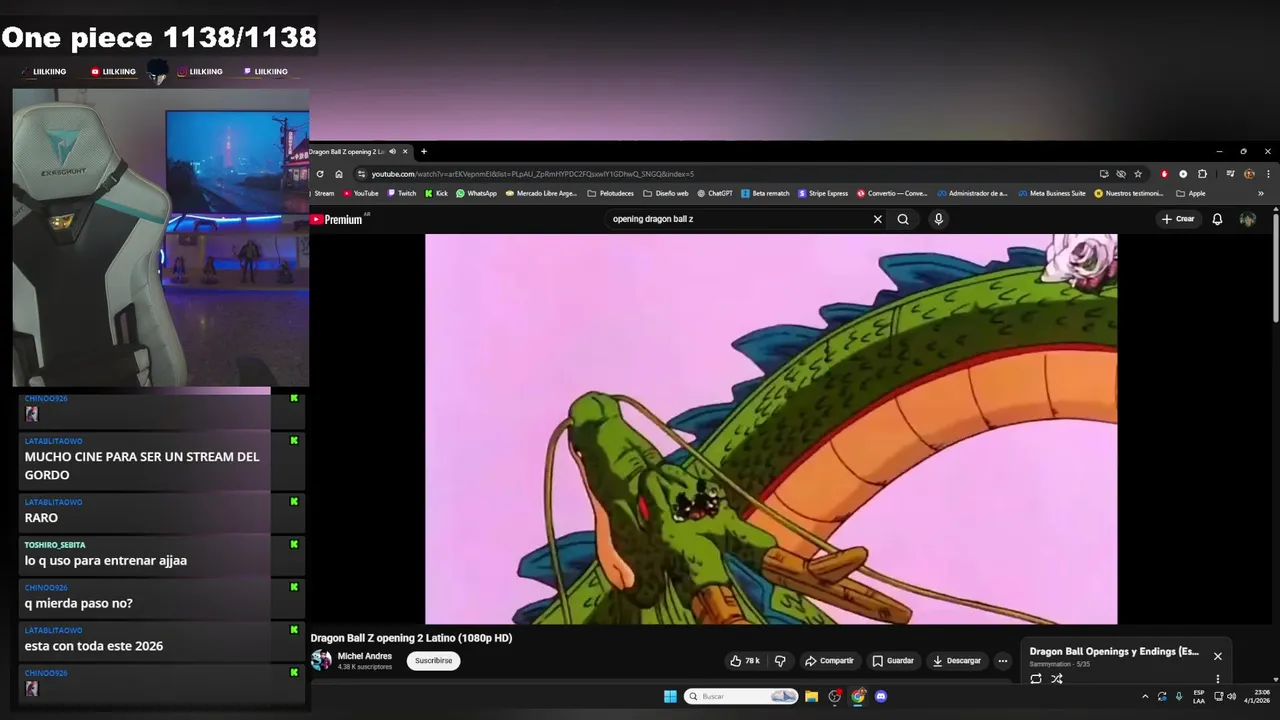Open Dragon Ball Openings y Endings playlist title
1280x720 pixels.
click(x=1114, y=652)
